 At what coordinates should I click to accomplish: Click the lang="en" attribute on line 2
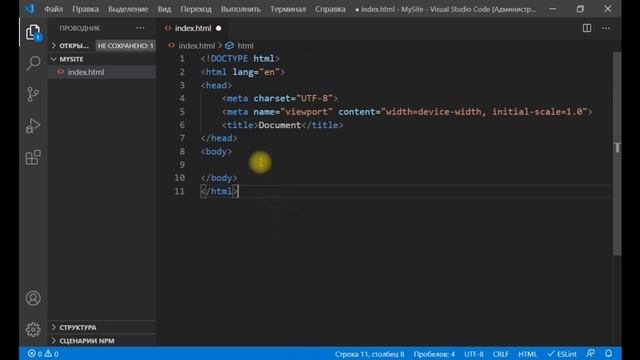tap(256, 72)
